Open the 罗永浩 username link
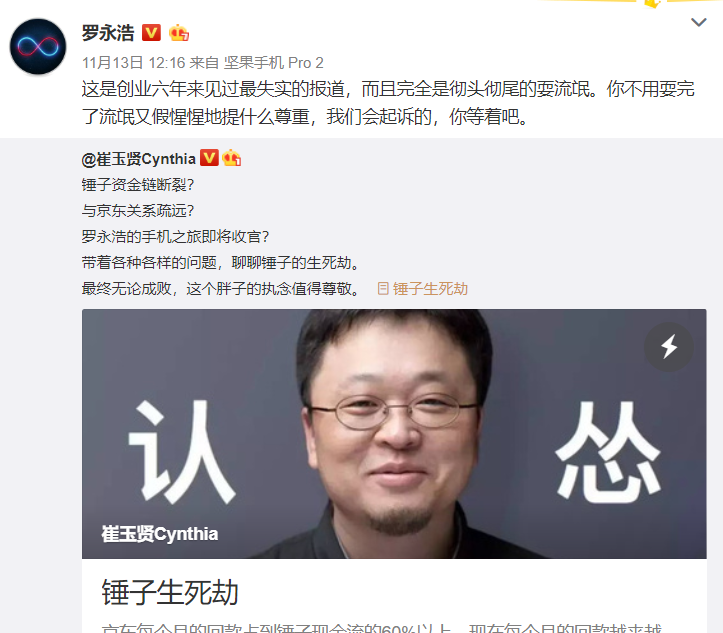723x633 pixels. (108, 33)
